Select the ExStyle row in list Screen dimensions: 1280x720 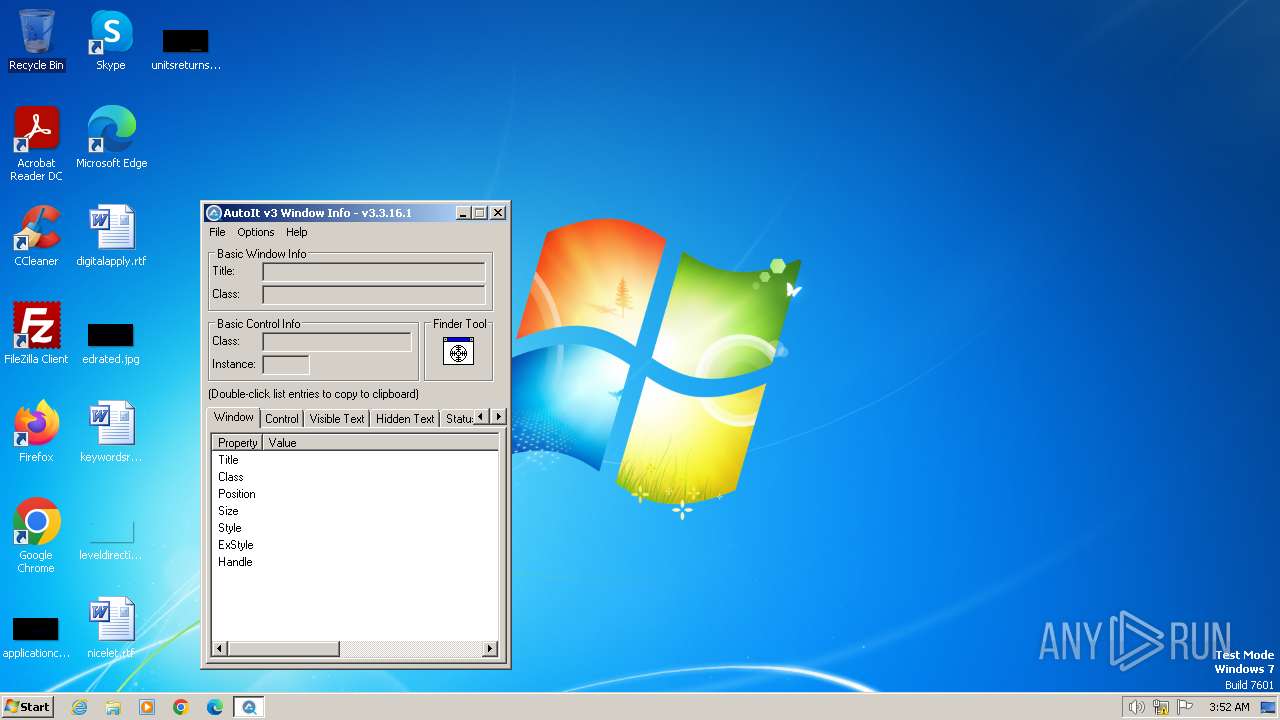click(355, 545)
